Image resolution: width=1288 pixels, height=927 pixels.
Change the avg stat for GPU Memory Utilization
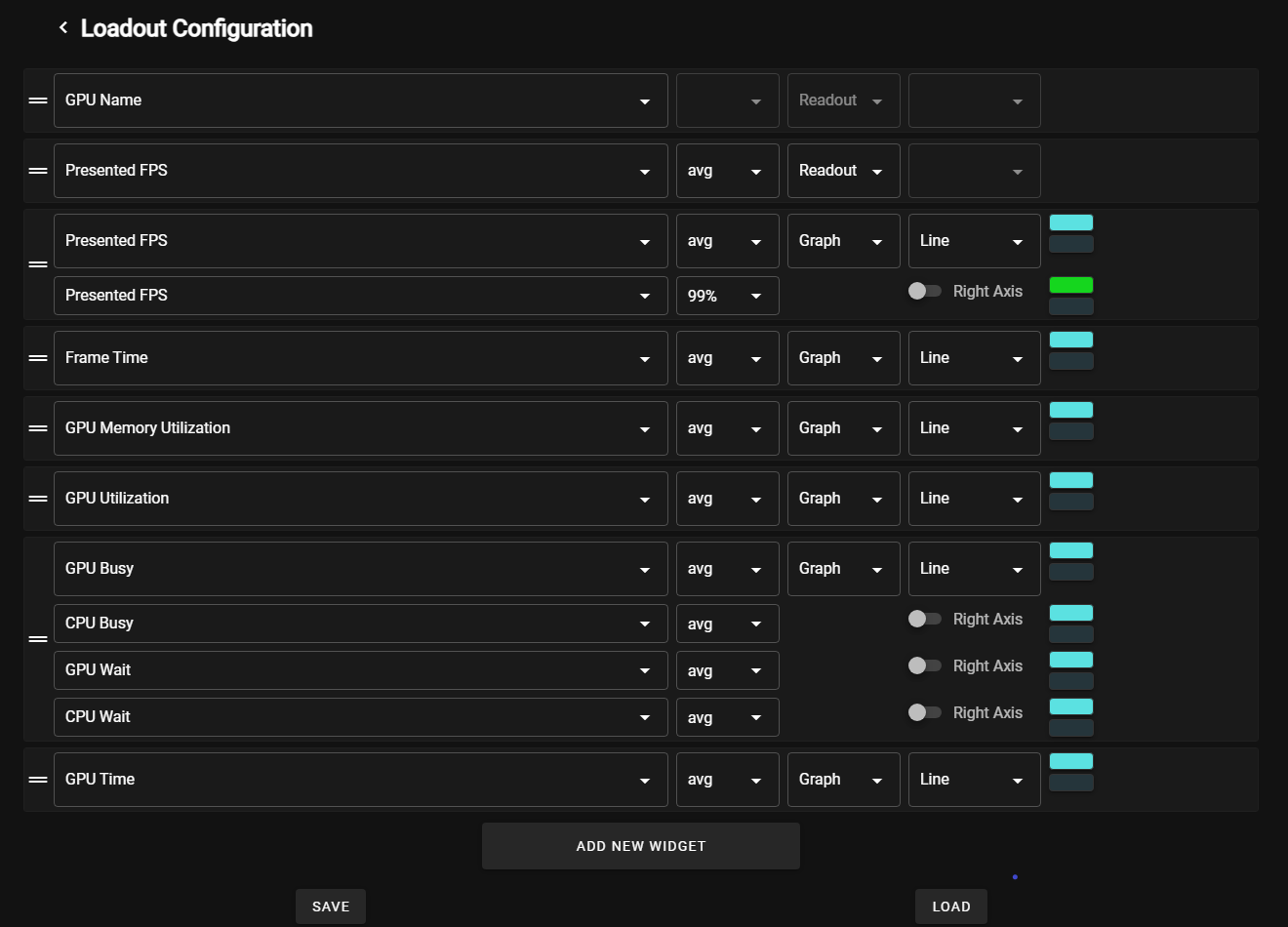(x=728, y=428)
